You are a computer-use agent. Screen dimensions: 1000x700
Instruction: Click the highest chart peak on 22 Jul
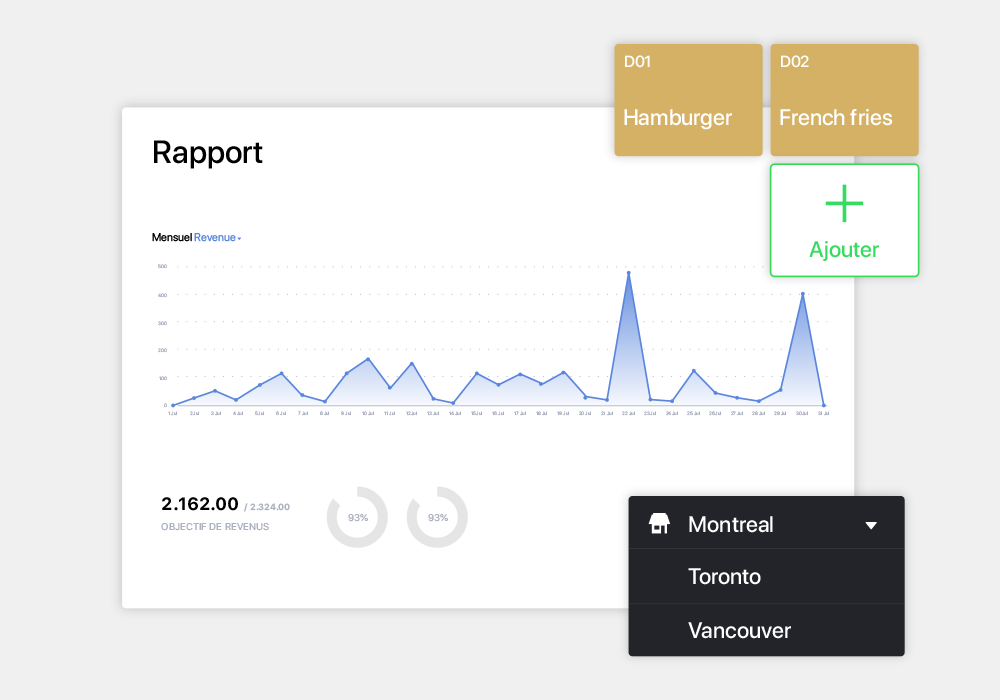pos(628,272)
